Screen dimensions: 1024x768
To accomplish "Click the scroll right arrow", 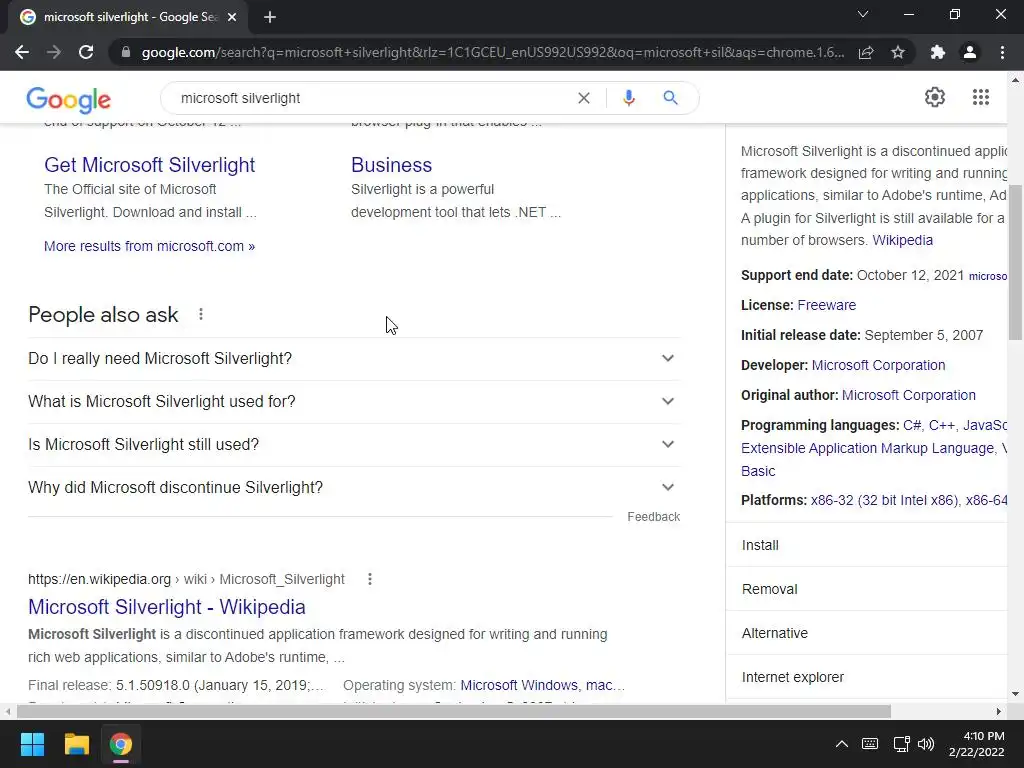I will click(999, 711).
